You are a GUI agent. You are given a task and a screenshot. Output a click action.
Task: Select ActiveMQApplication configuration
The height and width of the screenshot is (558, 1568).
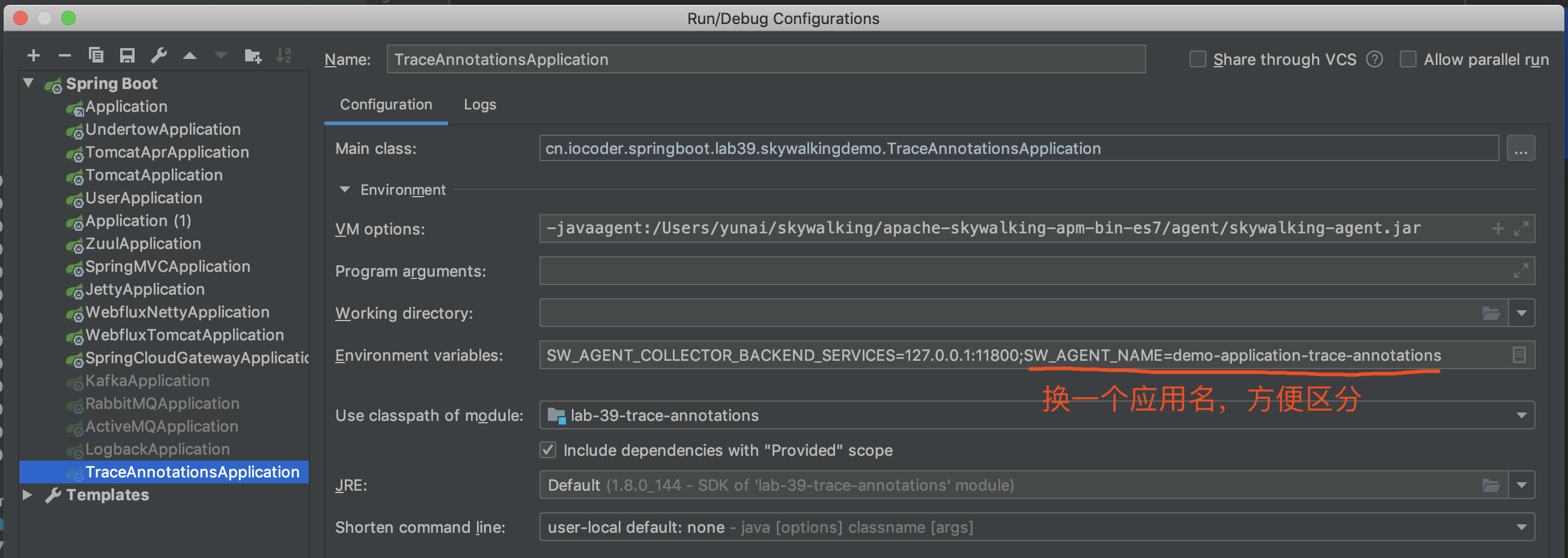click(161, 426)
